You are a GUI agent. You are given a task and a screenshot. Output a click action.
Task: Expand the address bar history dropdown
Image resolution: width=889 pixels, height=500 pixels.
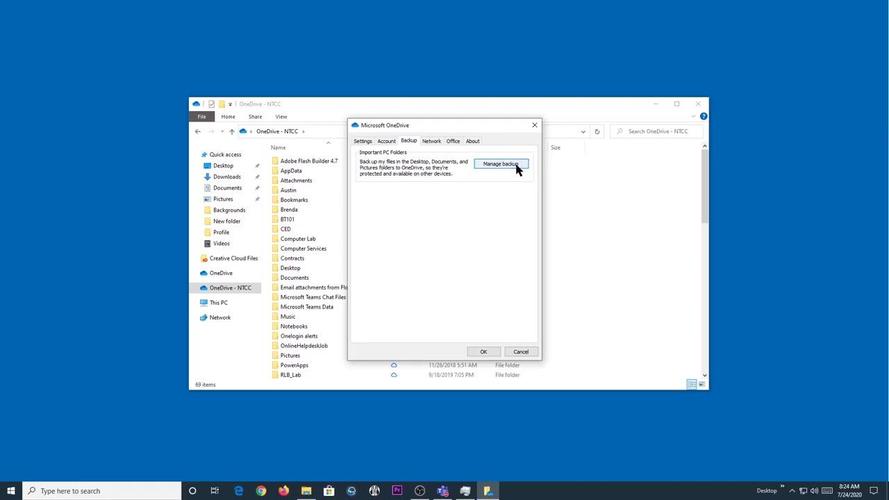click(583, 132)
